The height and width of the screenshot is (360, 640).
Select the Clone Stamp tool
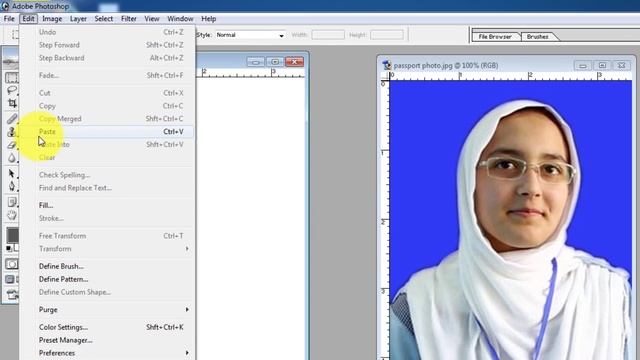point(11,131)
